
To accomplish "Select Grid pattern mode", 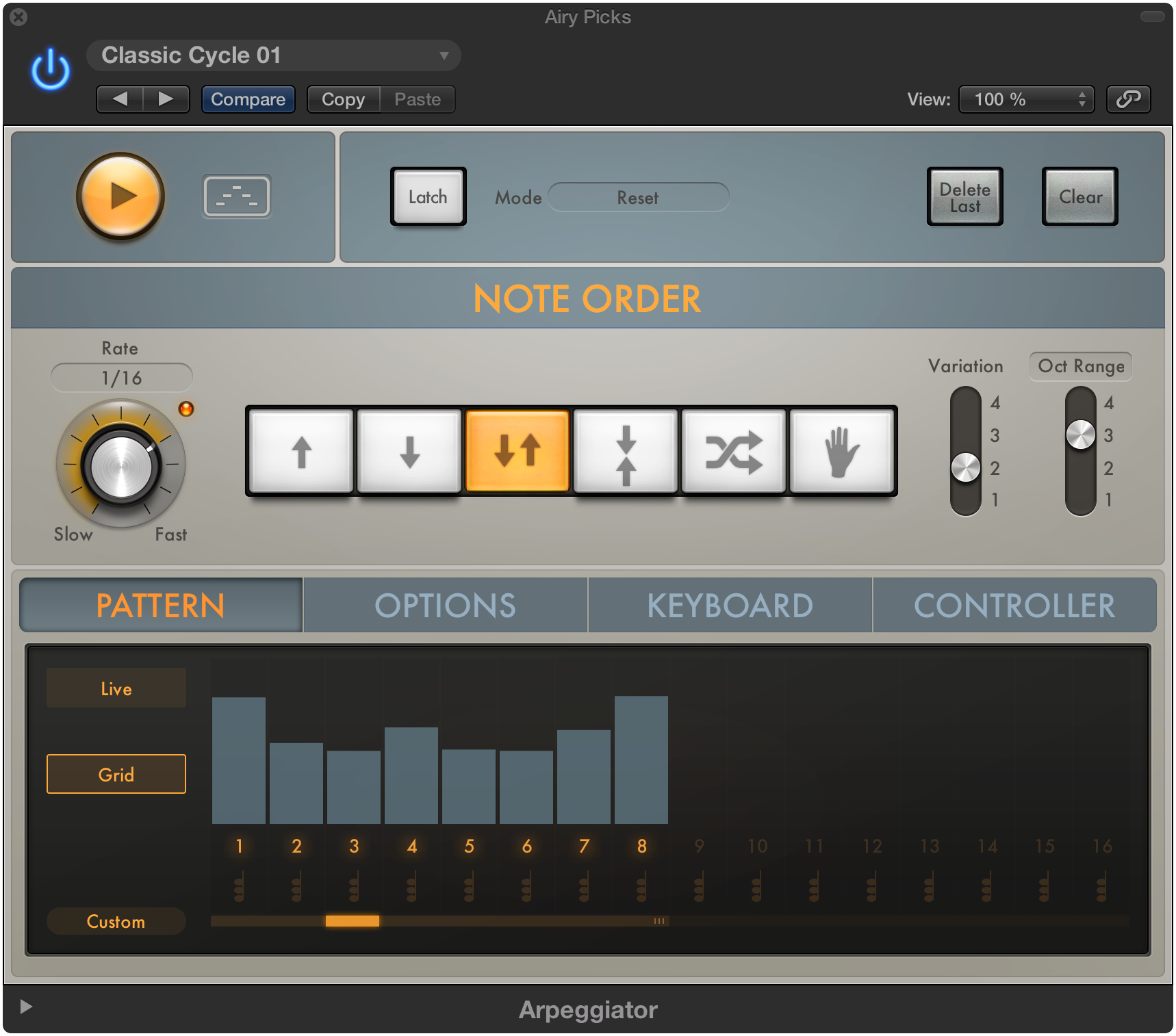I will [116, 774].
